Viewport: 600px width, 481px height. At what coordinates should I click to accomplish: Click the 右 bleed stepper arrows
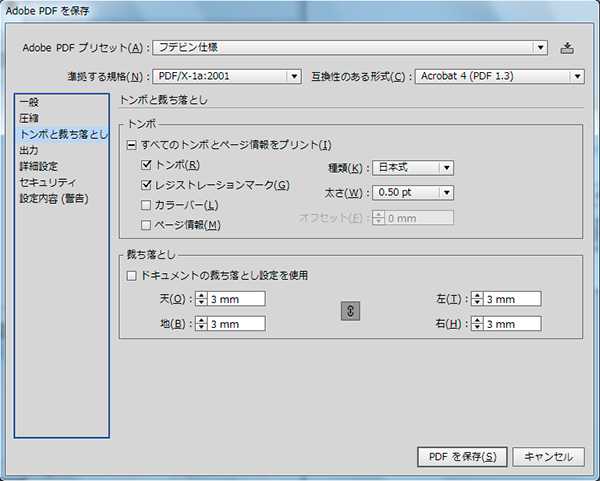tap(477, 324)
